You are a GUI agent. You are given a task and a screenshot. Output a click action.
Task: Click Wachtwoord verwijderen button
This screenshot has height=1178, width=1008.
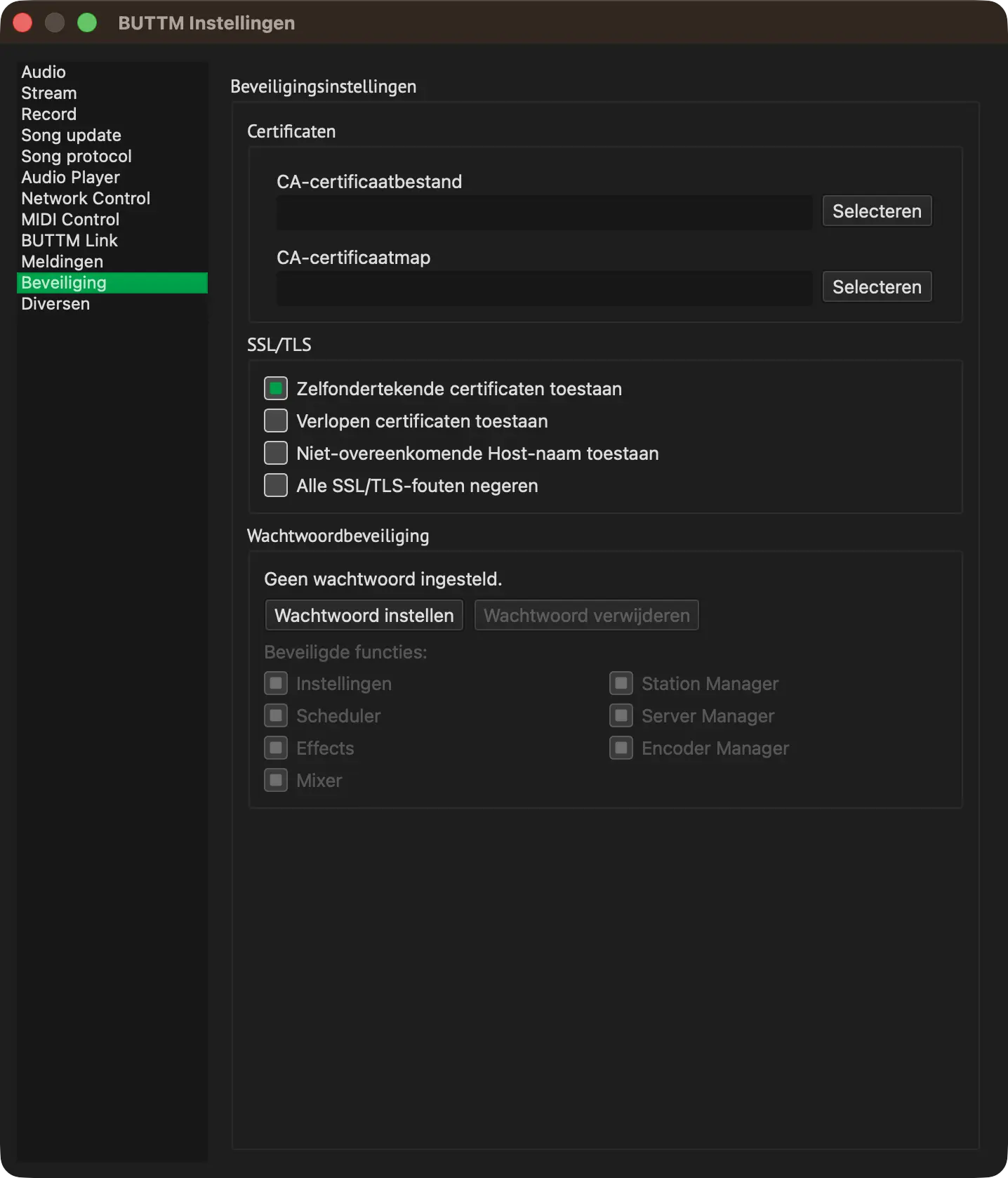coord(587,616)
